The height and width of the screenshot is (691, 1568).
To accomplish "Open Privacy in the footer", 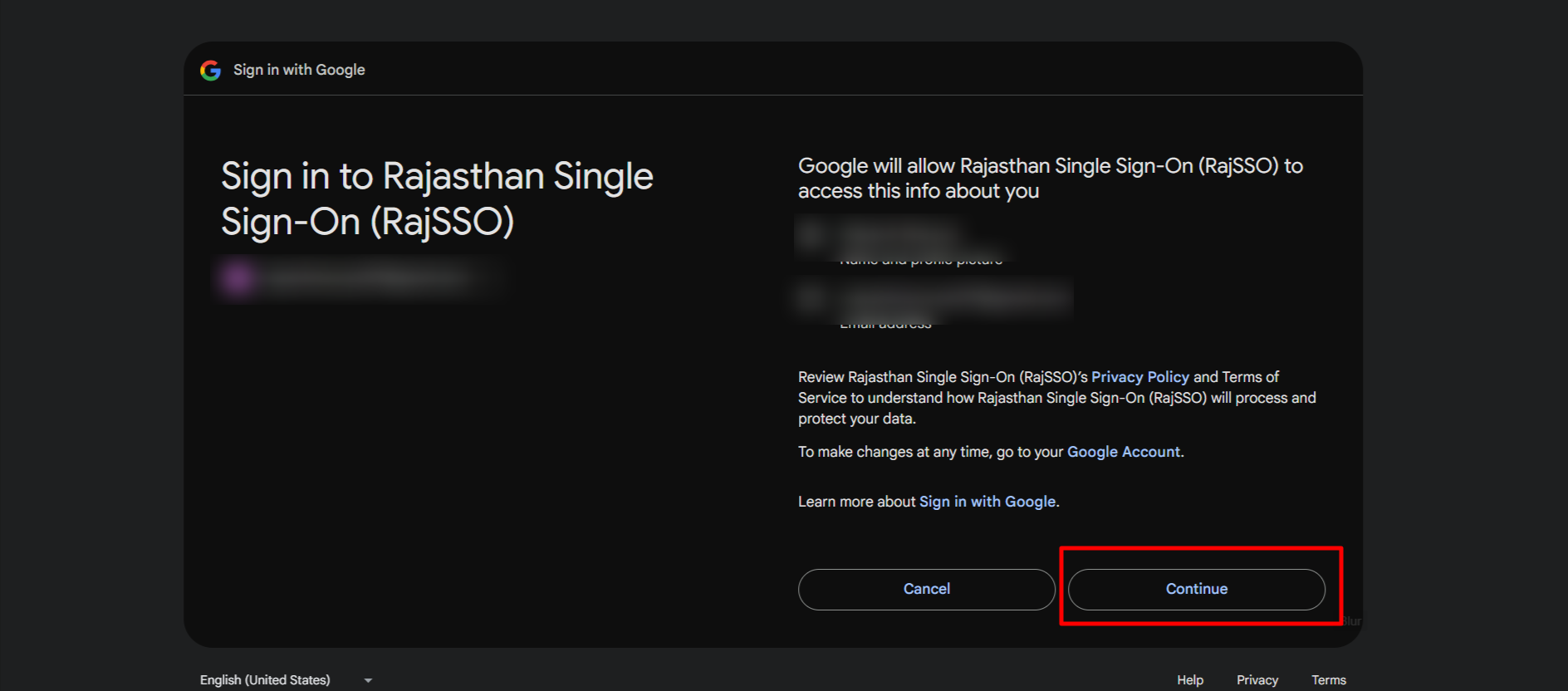I will coord(1257,680).
